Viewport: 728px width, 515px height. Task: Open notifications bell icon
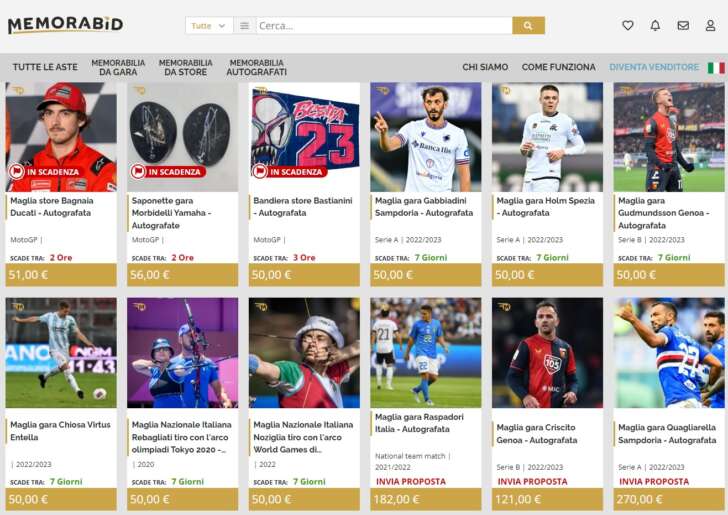pyautogui.click(x=655, y=26)
